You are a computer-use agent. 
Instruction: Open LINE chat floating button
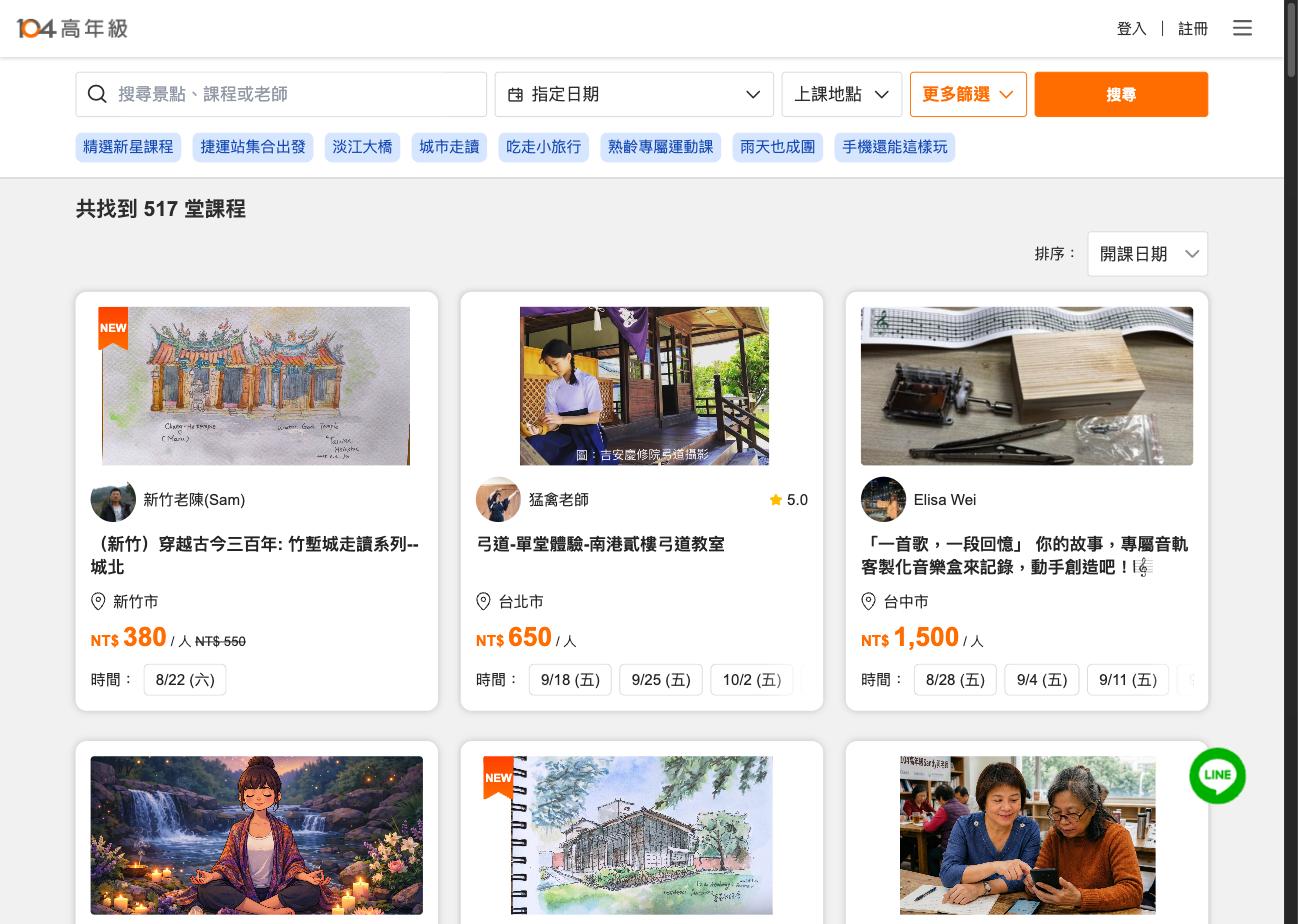point(1217,775)
